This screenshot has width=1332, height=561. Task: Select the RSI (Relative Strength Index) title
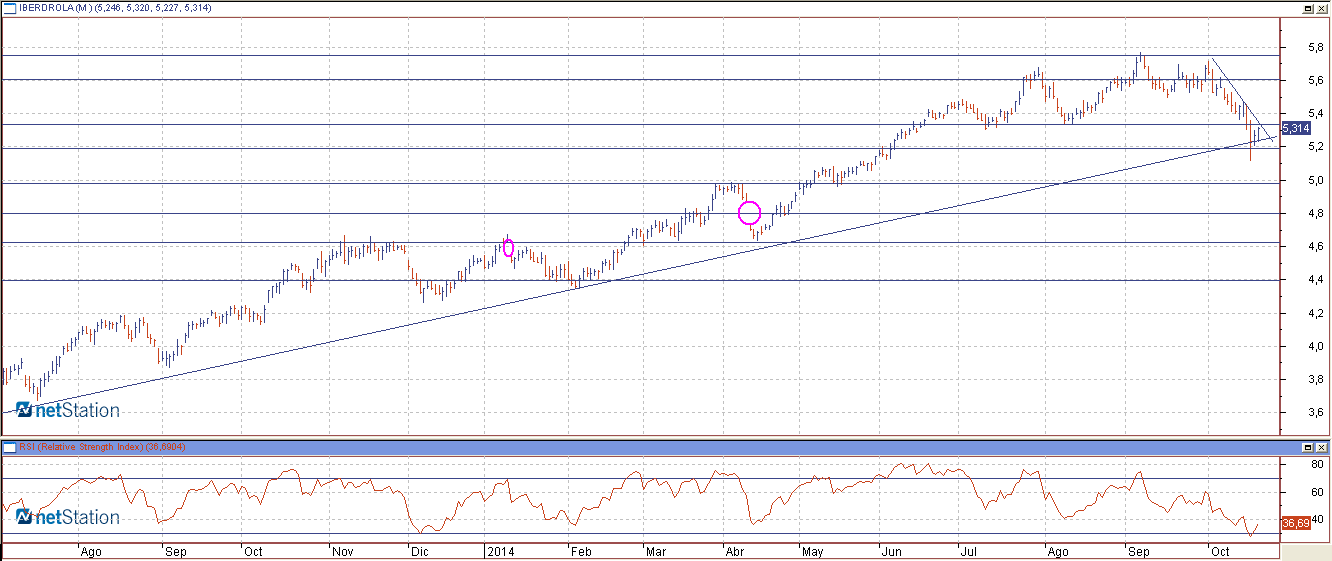[81, 446]
